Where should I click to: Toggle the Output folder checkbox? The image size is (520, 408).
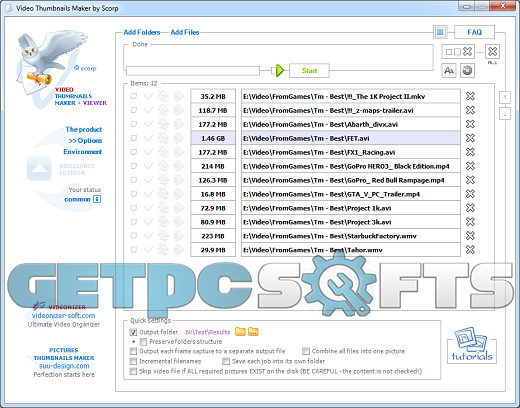[x=133, y=332]
